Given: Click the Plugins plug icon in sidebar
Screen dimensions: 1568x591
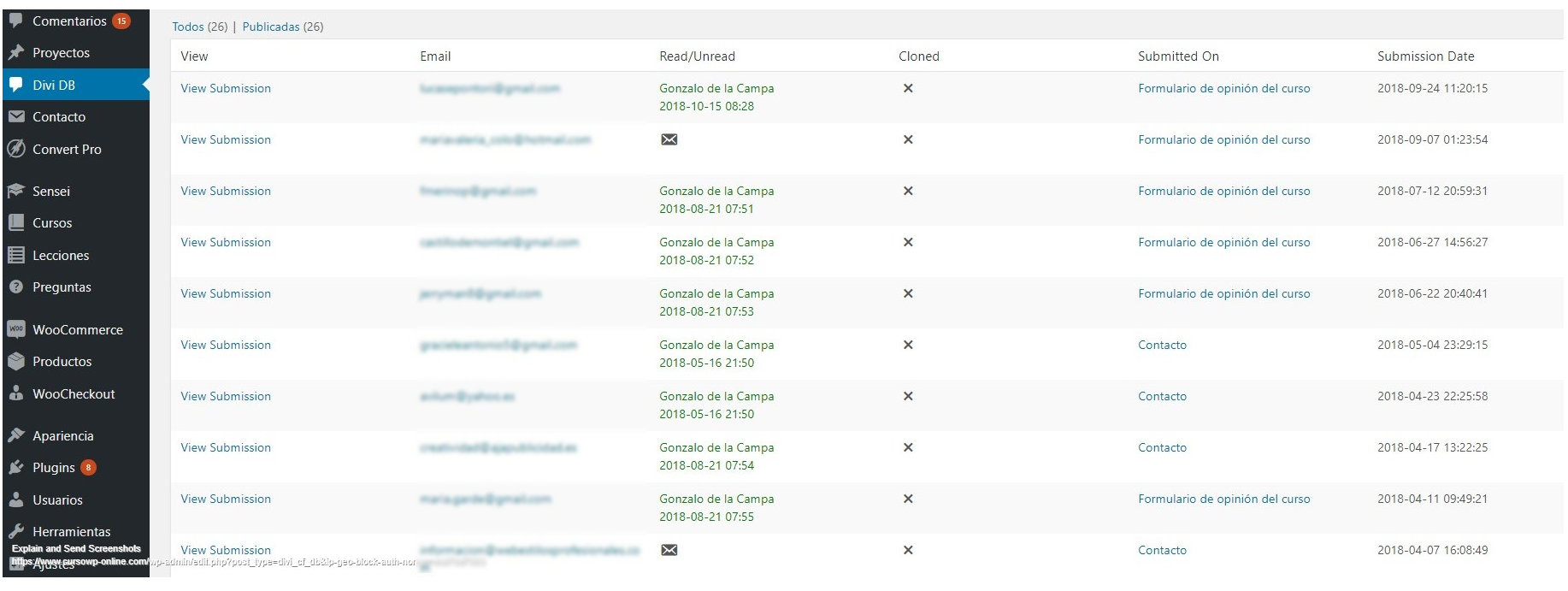Looking at the screenshot, I should click(x=15, y=467).
